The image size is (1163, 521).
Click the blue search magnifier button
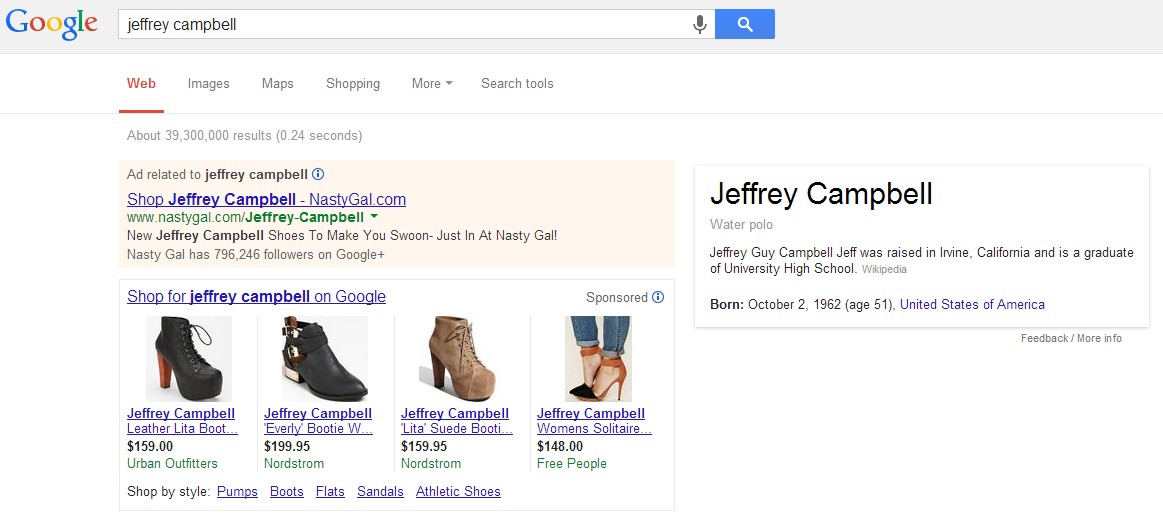pos(745,24)
